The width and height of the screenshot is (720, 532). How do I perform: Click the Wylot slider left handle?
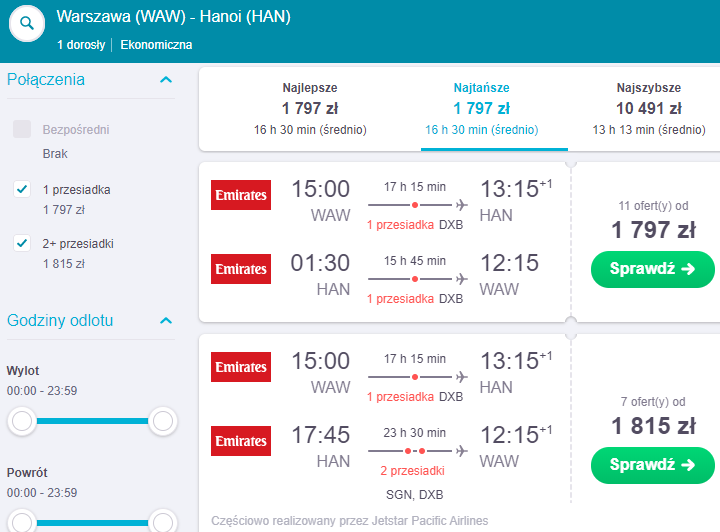pos(22,421)
